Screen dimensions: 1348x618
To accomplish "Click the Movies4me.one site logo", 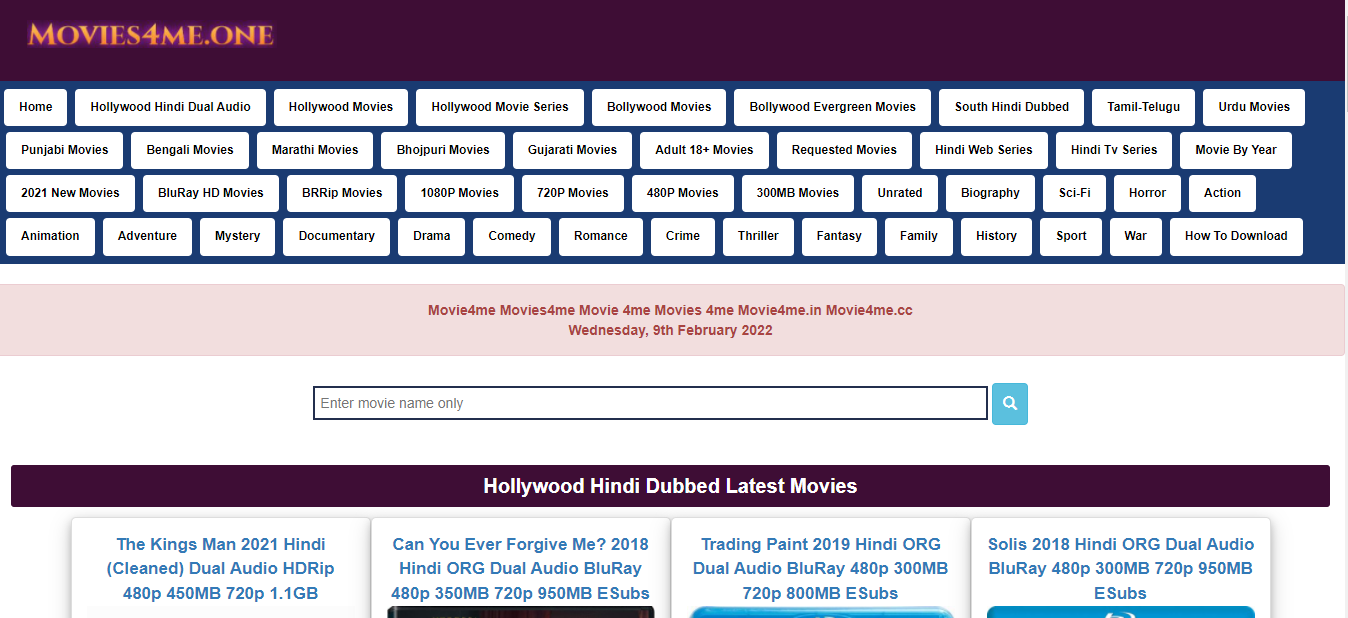I will click(150, 35).
